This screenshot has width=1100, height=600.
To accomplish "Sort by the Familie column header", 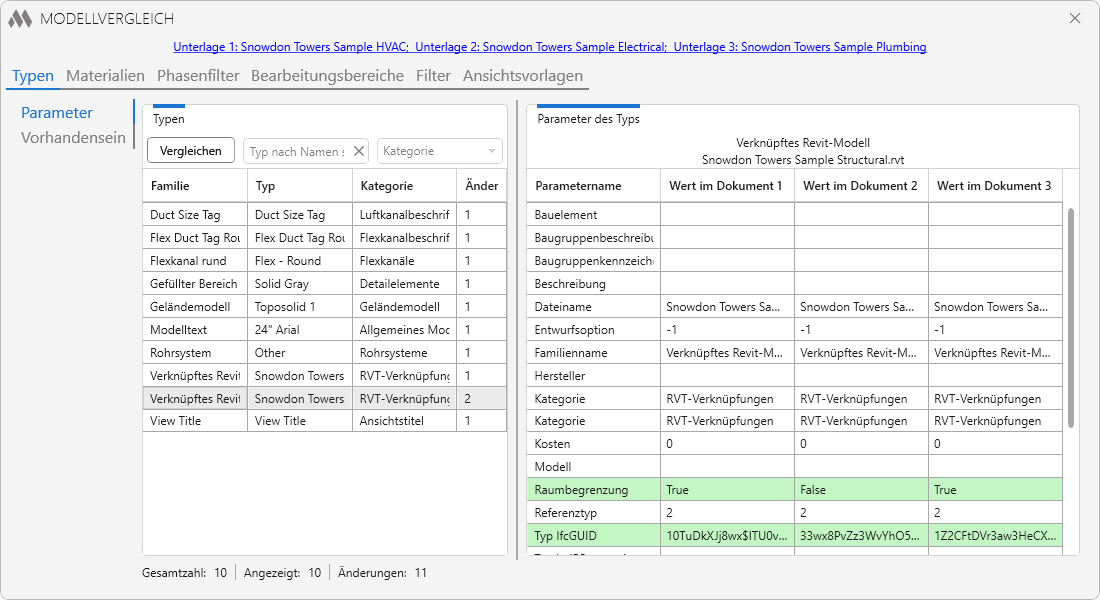I will (x=195, y=186).
